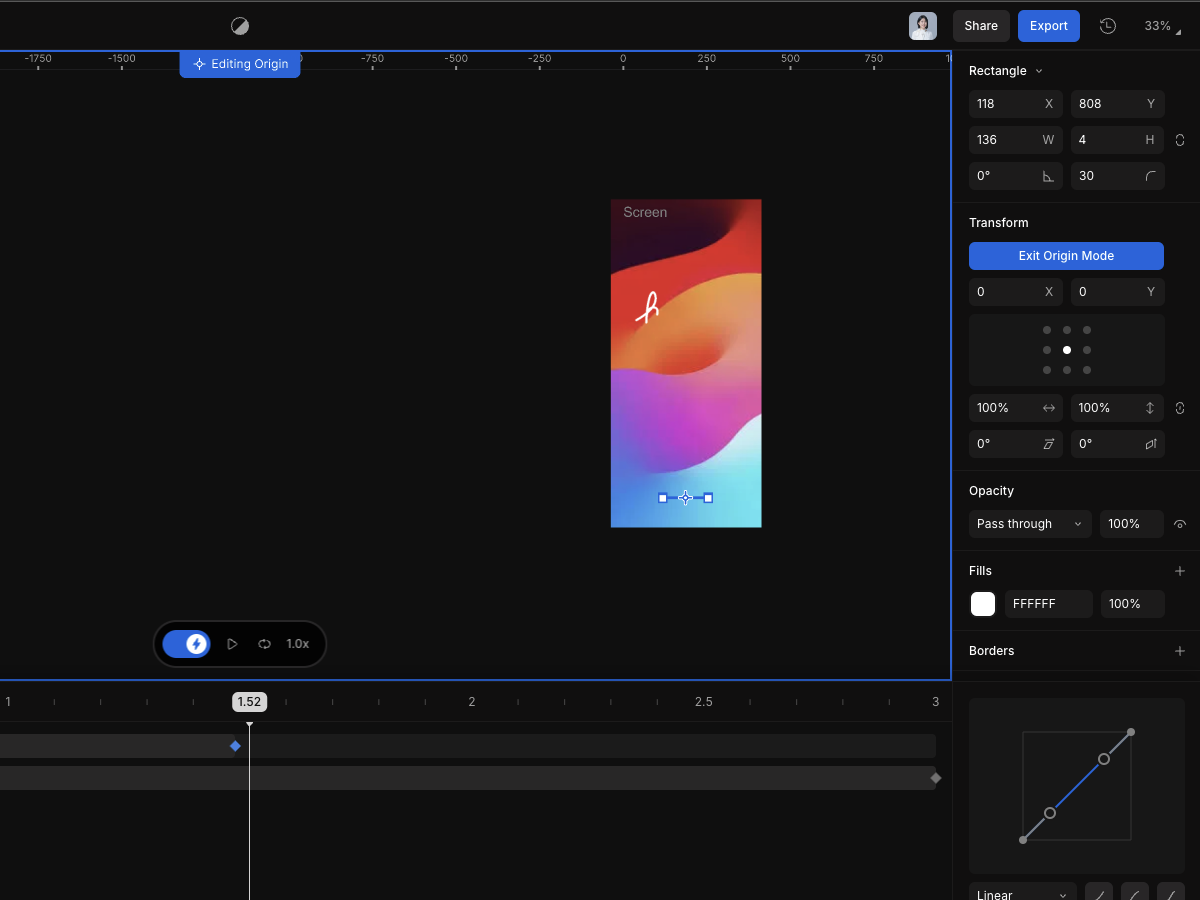Click the play button in playback bar
This screenshot has width=1200, height=900.
coord(232,644)
